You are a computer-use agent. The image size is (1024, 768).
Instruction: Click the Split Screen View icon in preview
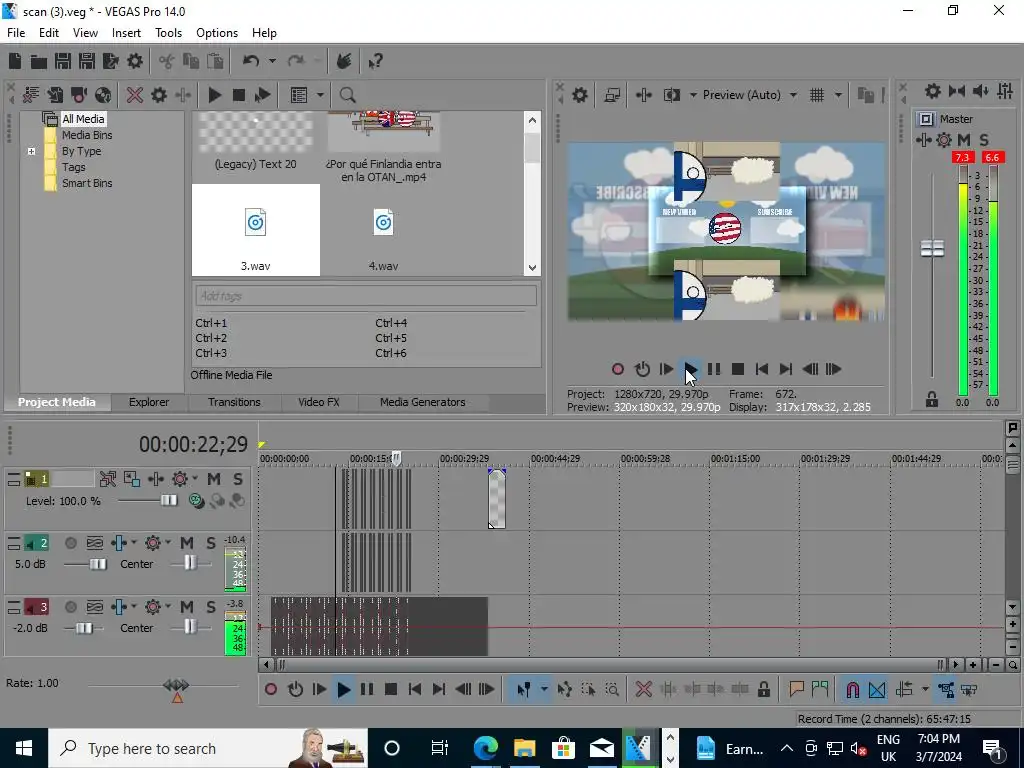[671, 95]
